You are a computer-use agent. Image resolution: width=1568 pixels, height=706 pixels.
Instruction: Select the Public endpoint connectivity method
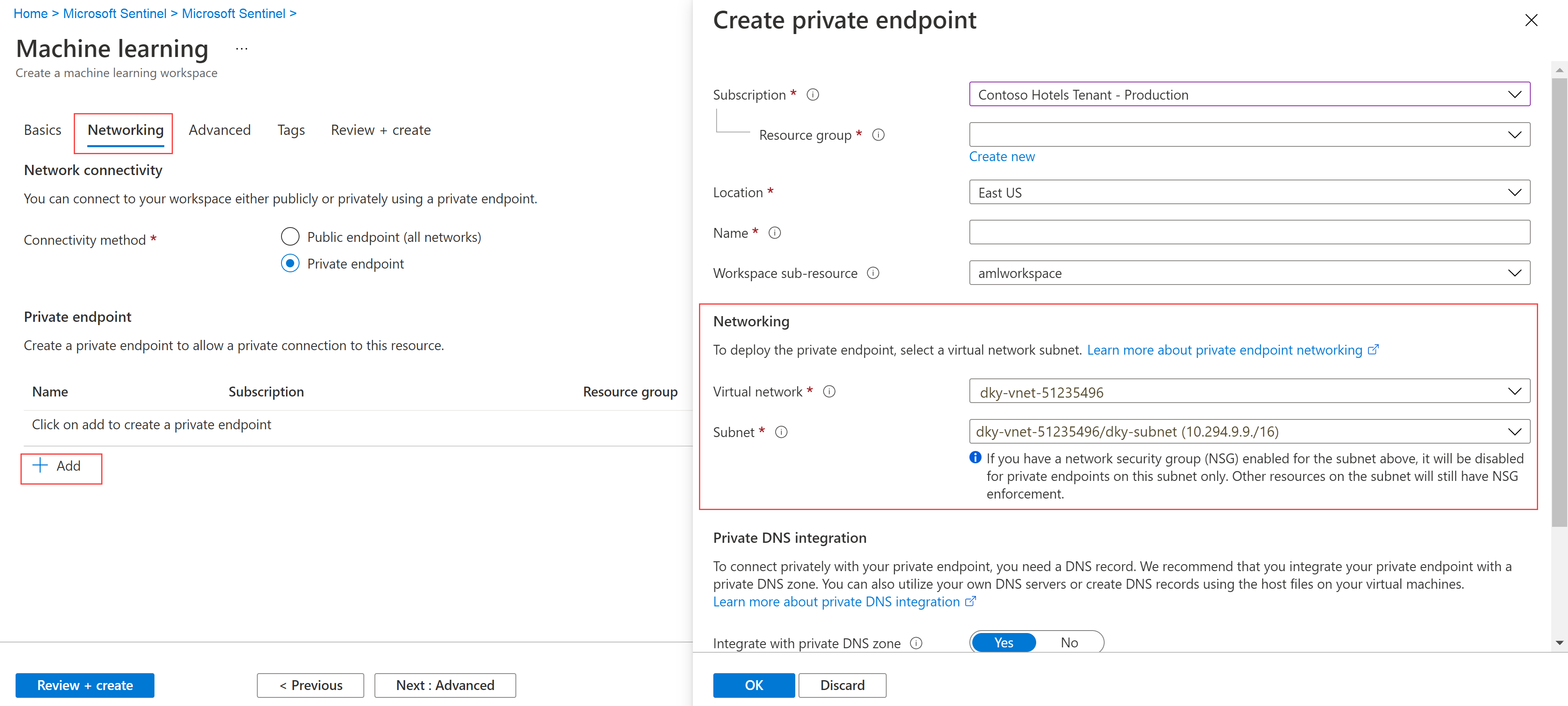(290, 236)
